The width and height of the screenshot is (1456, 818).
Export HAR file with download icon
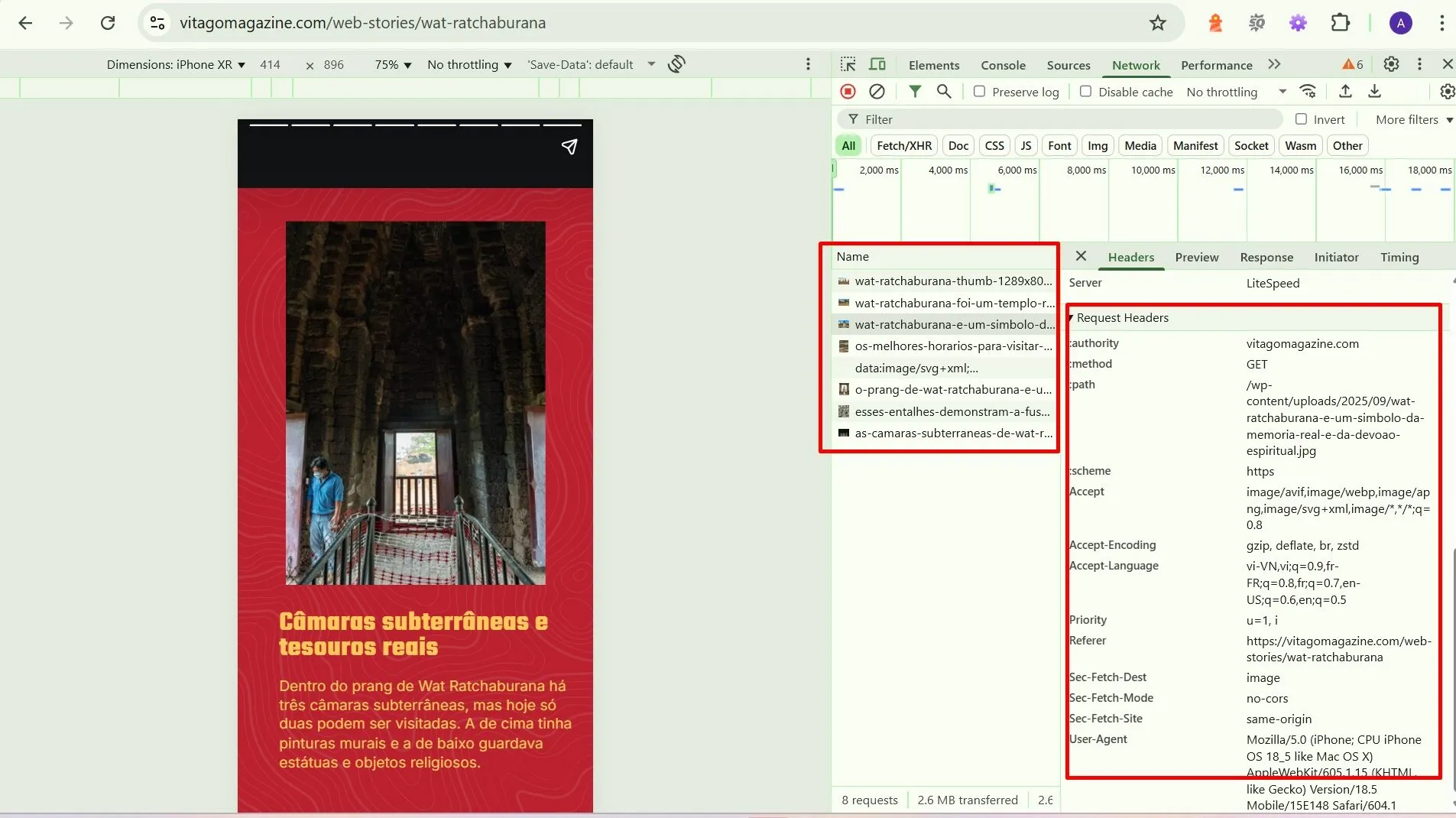(x=1375, y=92)
